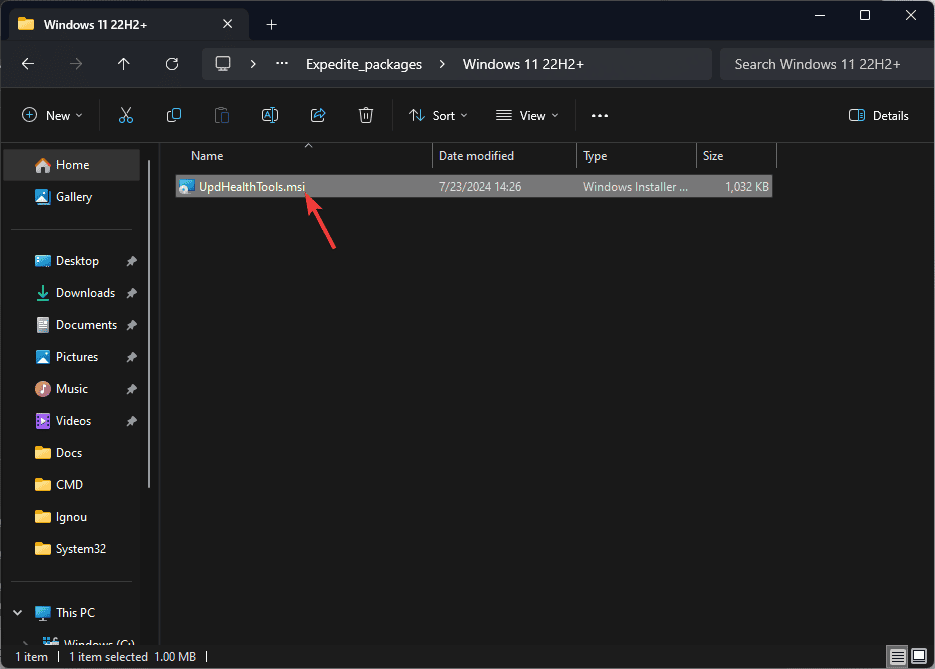Click Windows 11 22H2+ breadcrumb
The height and width of the screenshot is (669, 935).
[x=523, y=64]
